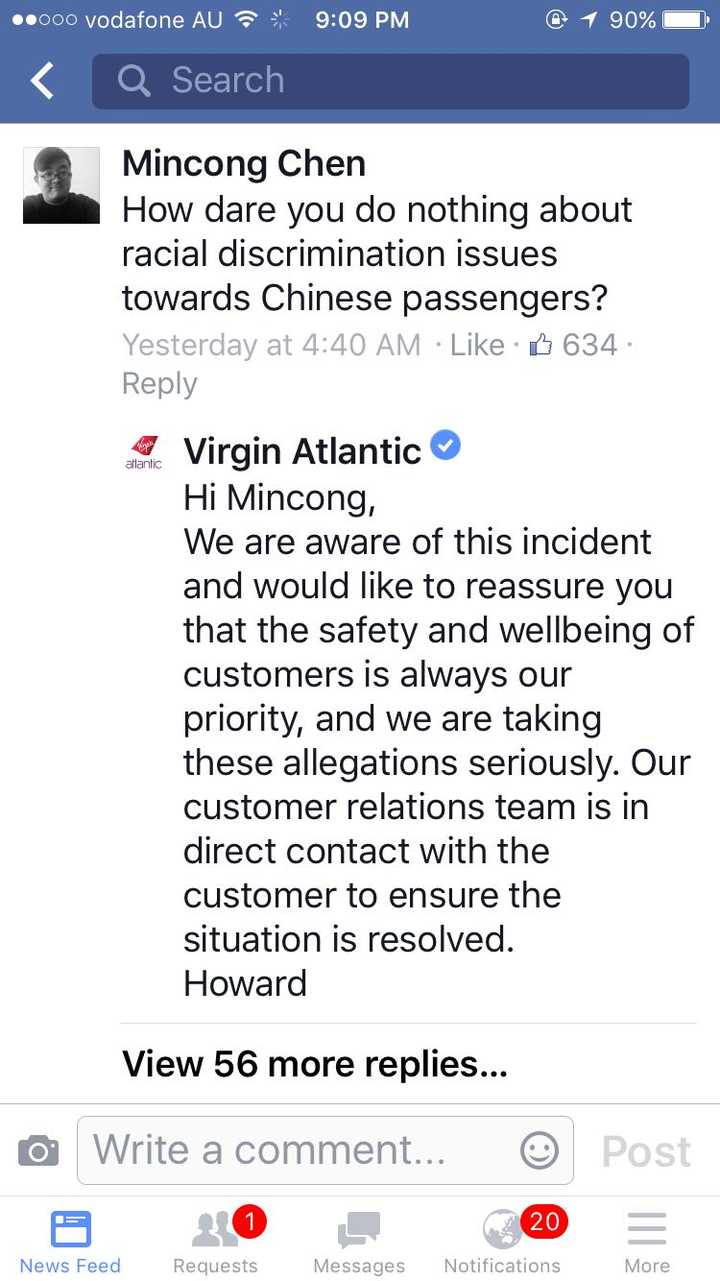Image resolution: width=720 pixels, height=1281 pixels.
Task: Tap Mincong Chen's profile photo
Action: pyautogui.click(x=61, y=185)
